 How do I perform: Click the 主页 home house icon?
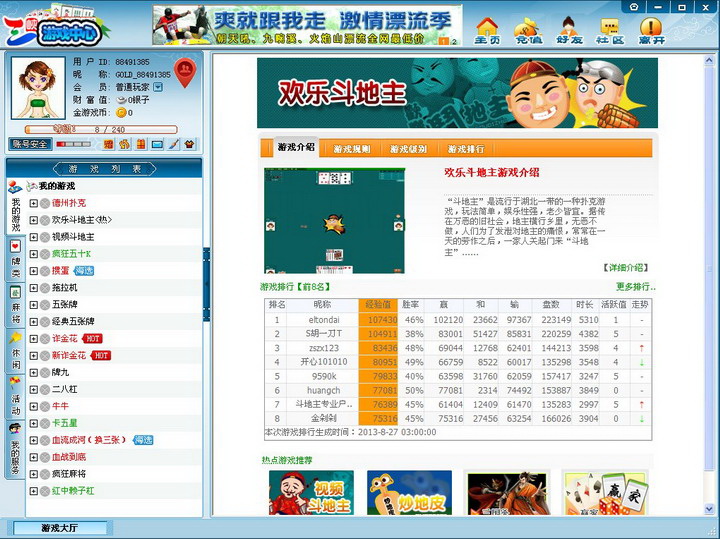(487, 30)
